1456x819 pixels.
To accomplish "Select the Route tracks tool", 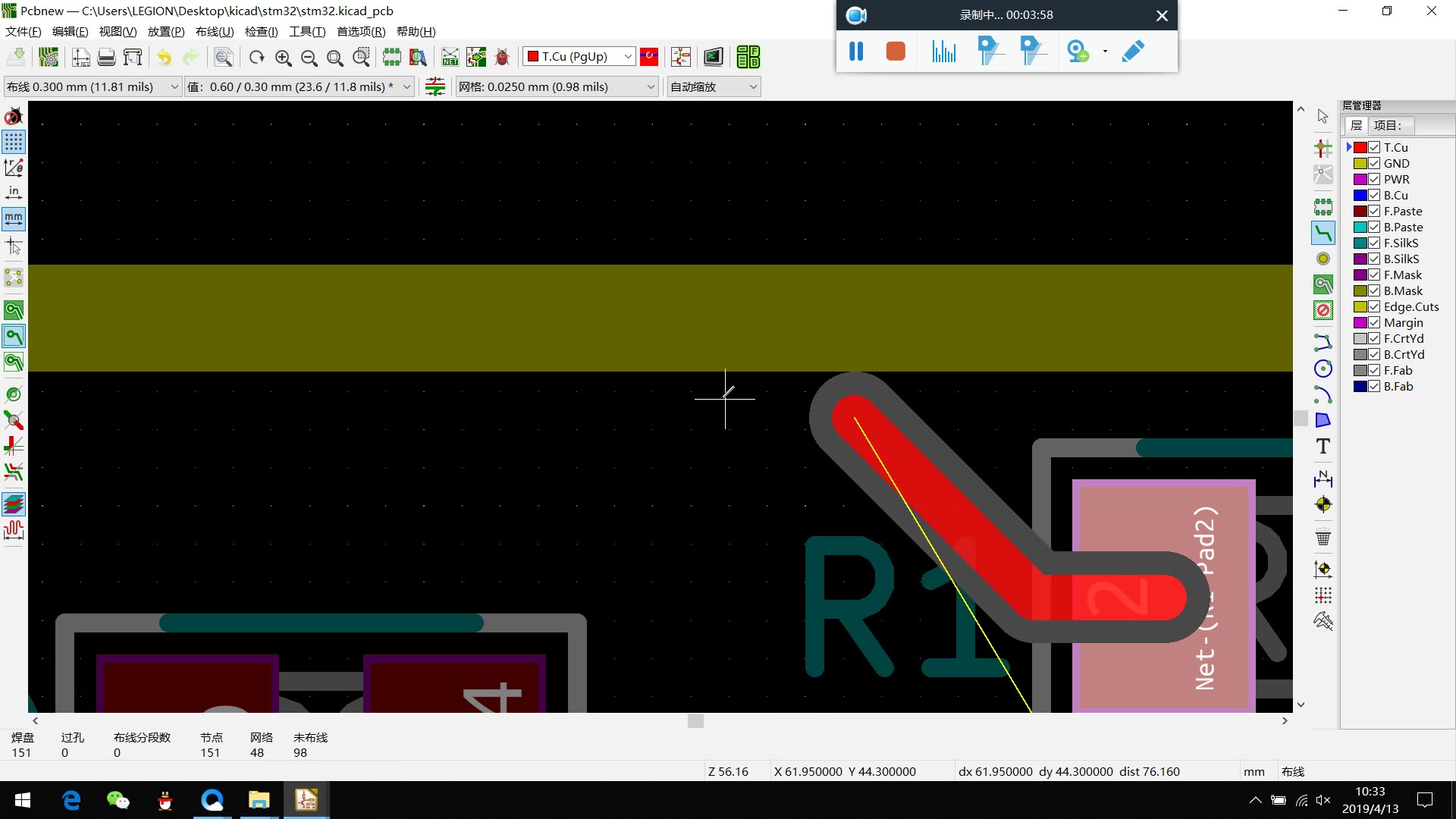I will click(x=1323, y=234).
